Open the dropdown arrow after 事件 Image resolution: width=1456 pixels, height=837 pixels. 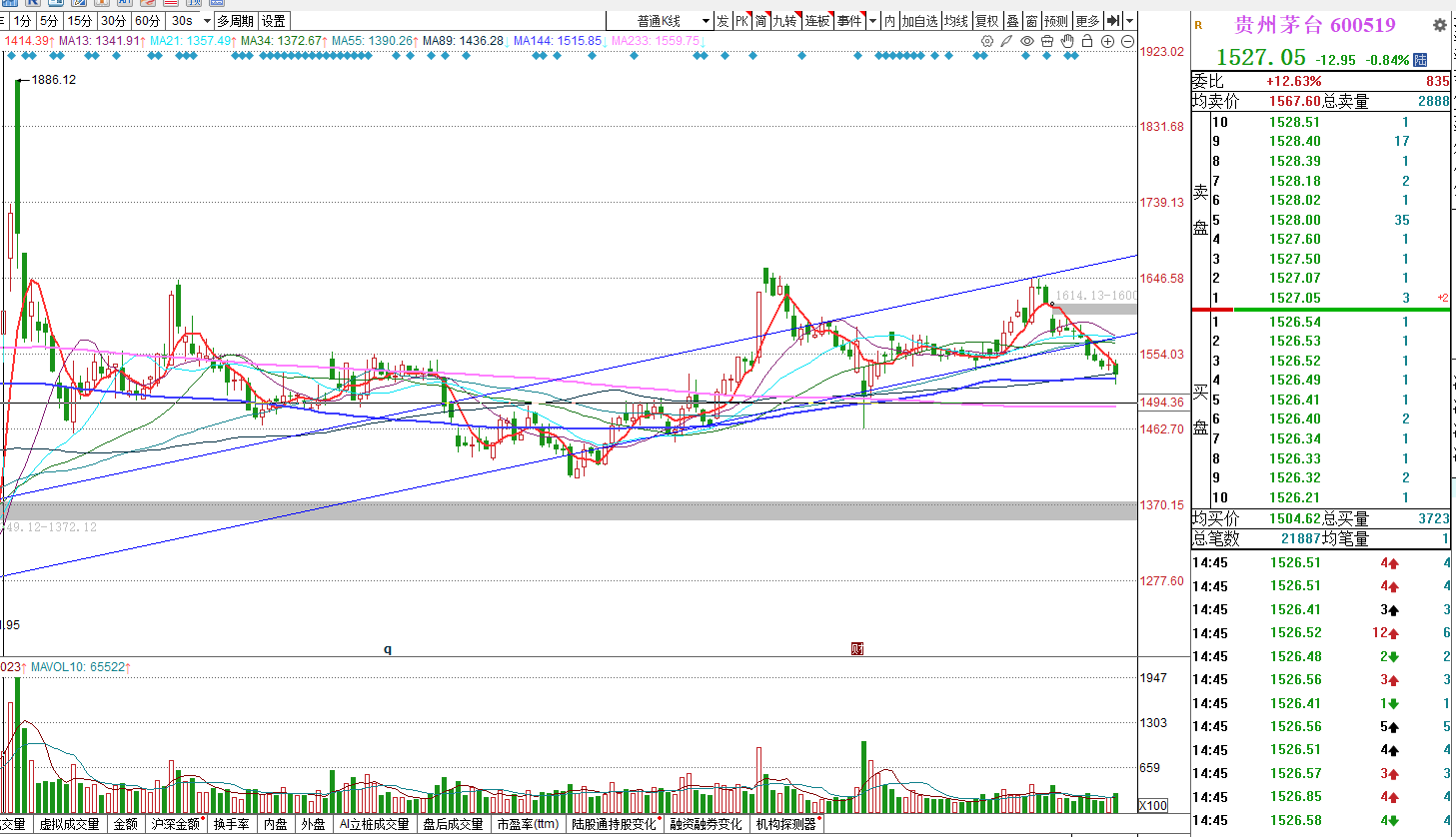point(872,20)
